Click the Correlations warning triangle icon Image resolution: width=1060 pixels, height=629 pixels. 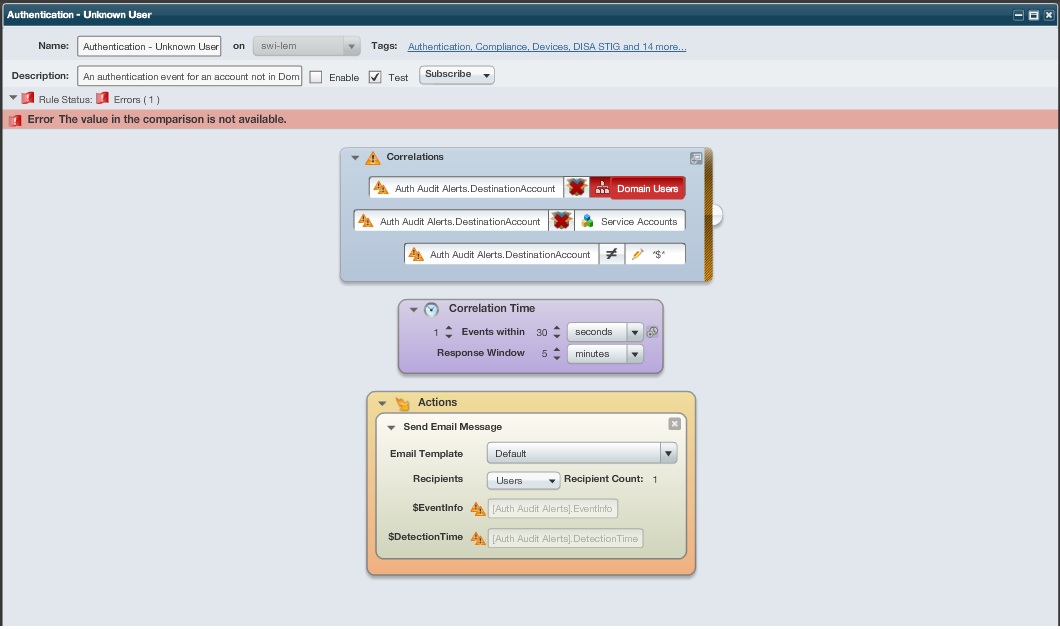372,158
